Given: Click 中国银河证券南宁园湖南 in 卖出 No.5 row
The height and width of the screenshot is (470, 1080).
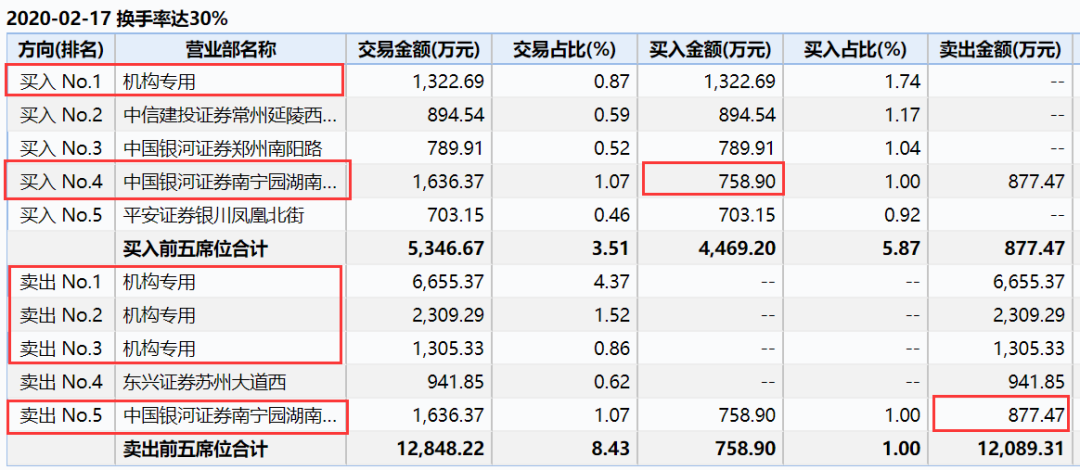Looking at the screenshot, I should point(231,416).
